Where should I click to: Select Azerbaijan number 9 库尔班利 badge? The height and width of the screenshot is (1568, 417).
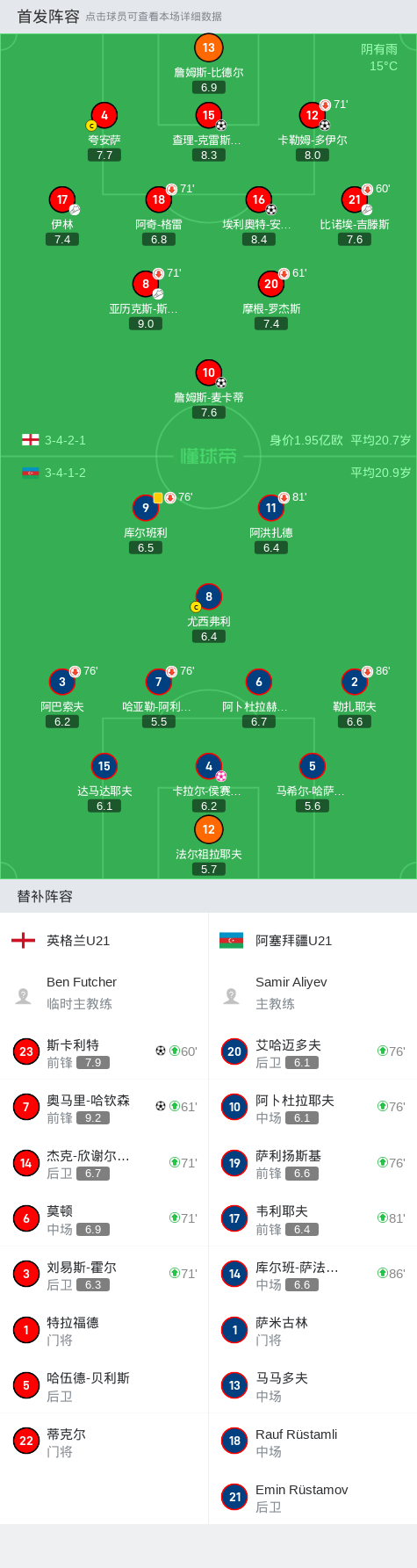(x=146, y=508)
